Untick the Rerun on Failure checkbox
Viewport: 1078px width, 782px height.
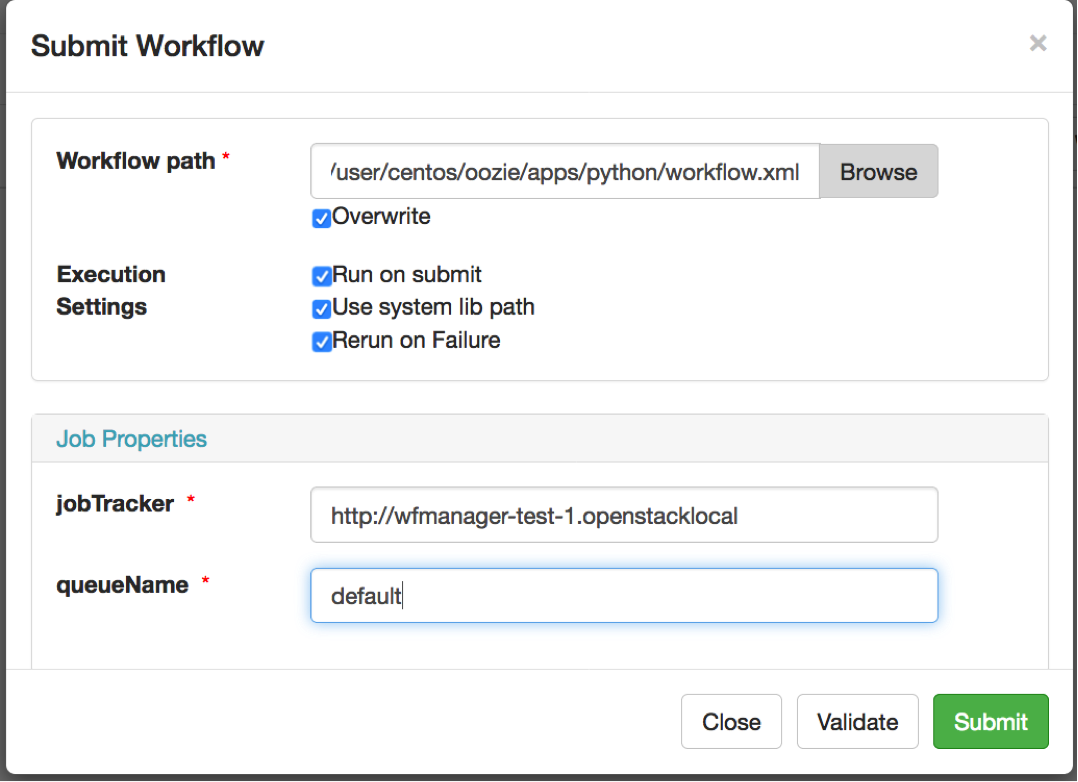point(321,342)
